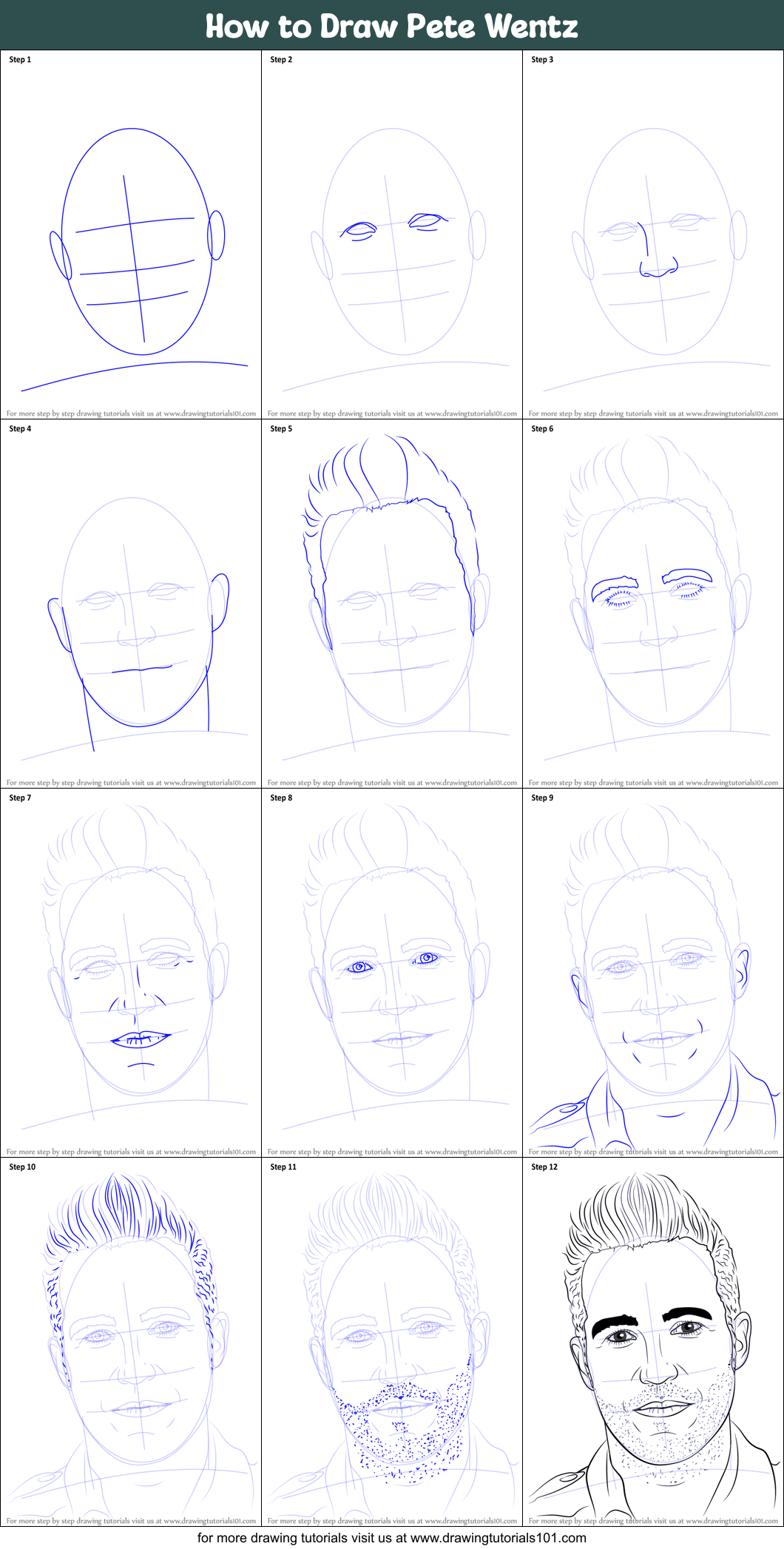Click the watermark link under Step 5
Image resolution: width=784 pixels, height=1549 pixels.
pyautogui.click(x=392, y=783)
